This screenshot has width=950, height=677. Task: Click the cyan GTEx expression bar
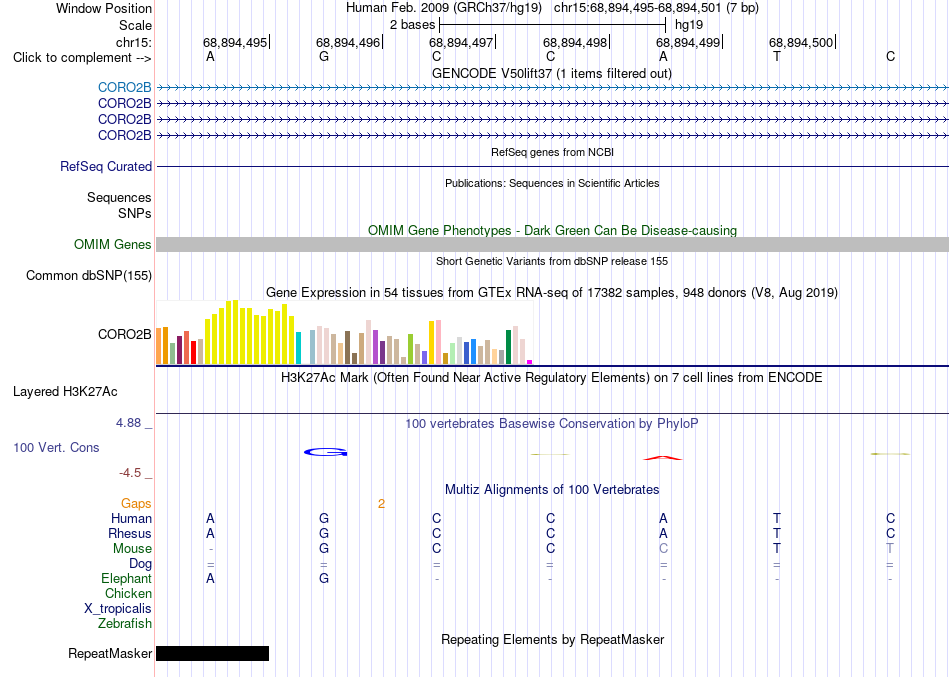(298, 348)
